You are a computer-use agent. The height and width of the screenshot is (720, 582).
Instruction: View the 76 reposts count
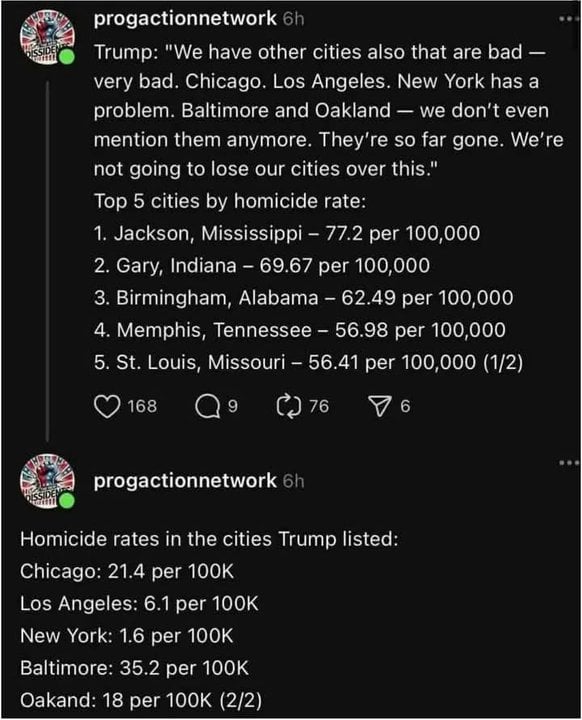pos(319,406)
